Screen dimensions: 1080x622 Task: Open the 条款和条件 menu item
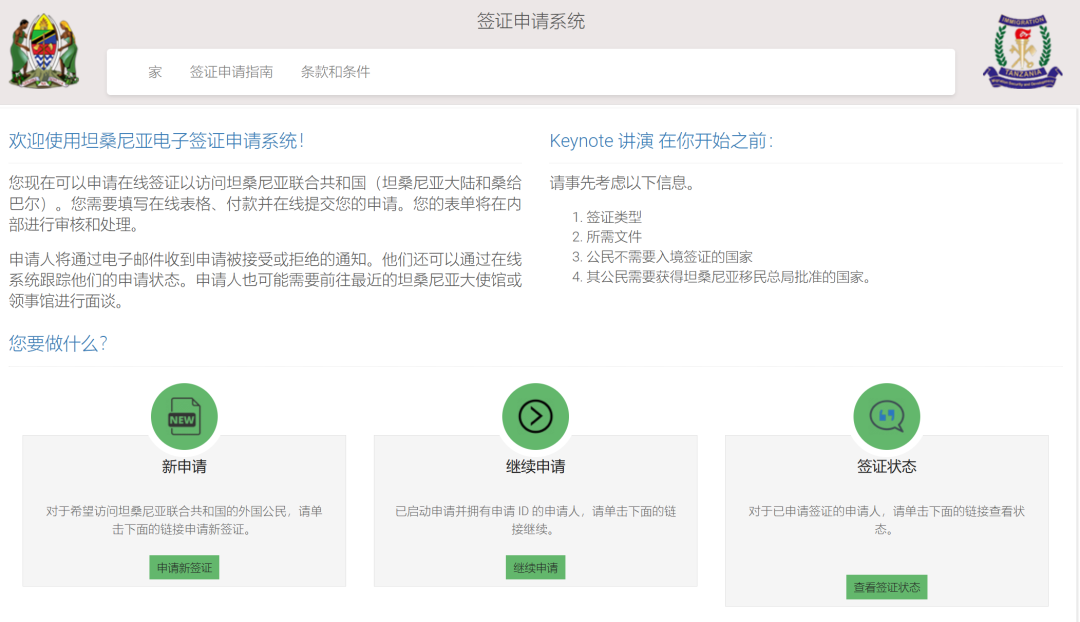[335, 72]
